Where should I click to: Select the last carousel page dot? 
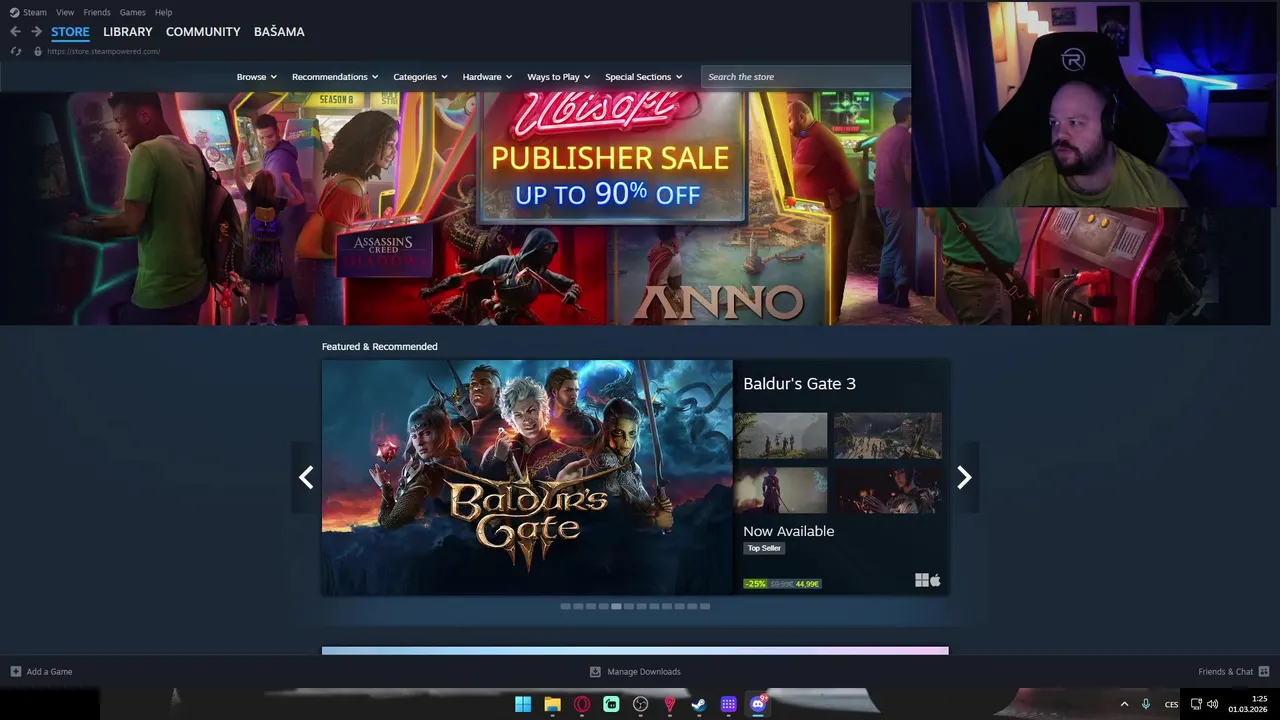pyautogui.click(x=705, y=606)
